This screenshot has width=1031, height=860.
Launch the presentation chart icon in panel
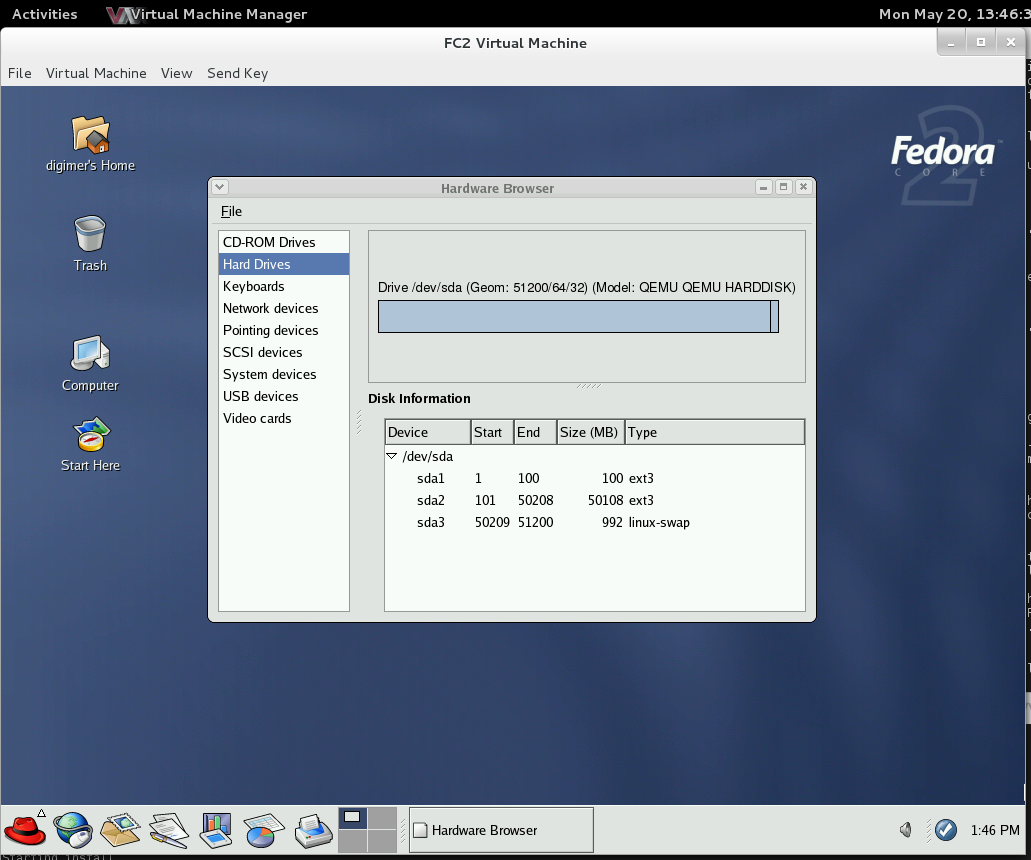click(x=216, y=830)
